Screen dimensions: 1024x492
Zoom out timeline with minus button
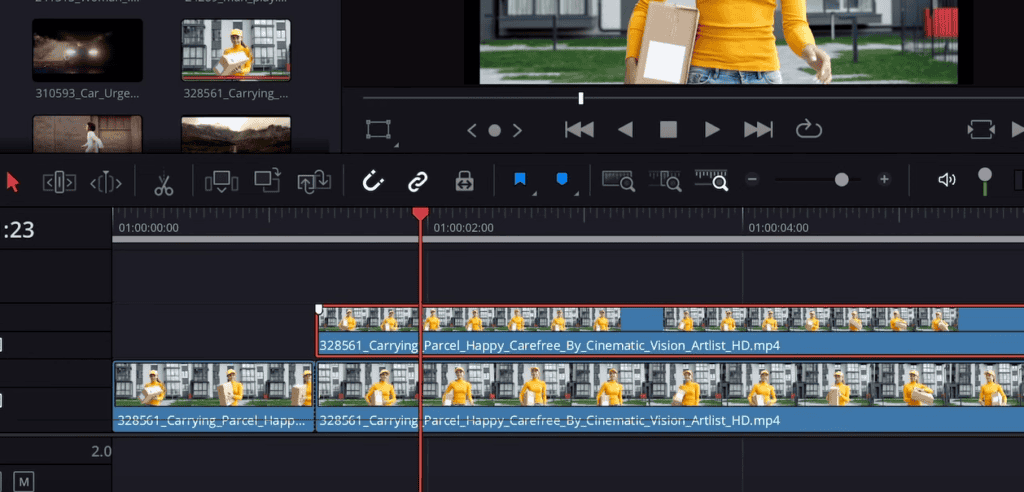[x=752, y=179]
